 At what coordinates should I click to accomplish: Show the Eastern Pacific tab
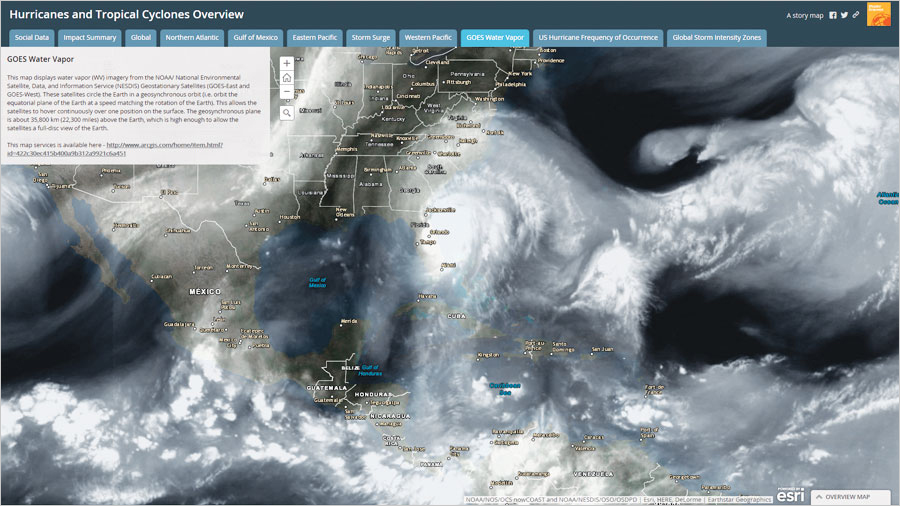[313, 38]
